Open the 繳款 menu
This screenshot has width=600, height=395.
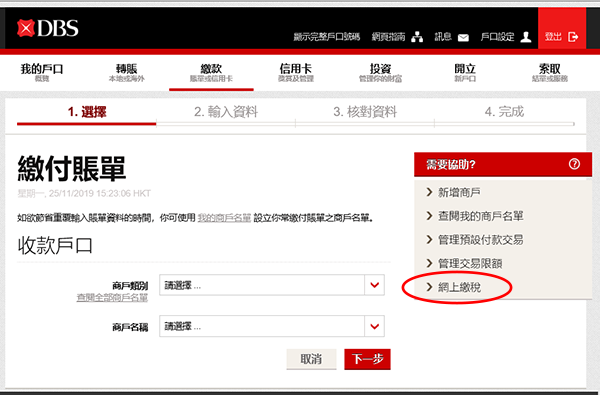(x=211, y=72)
